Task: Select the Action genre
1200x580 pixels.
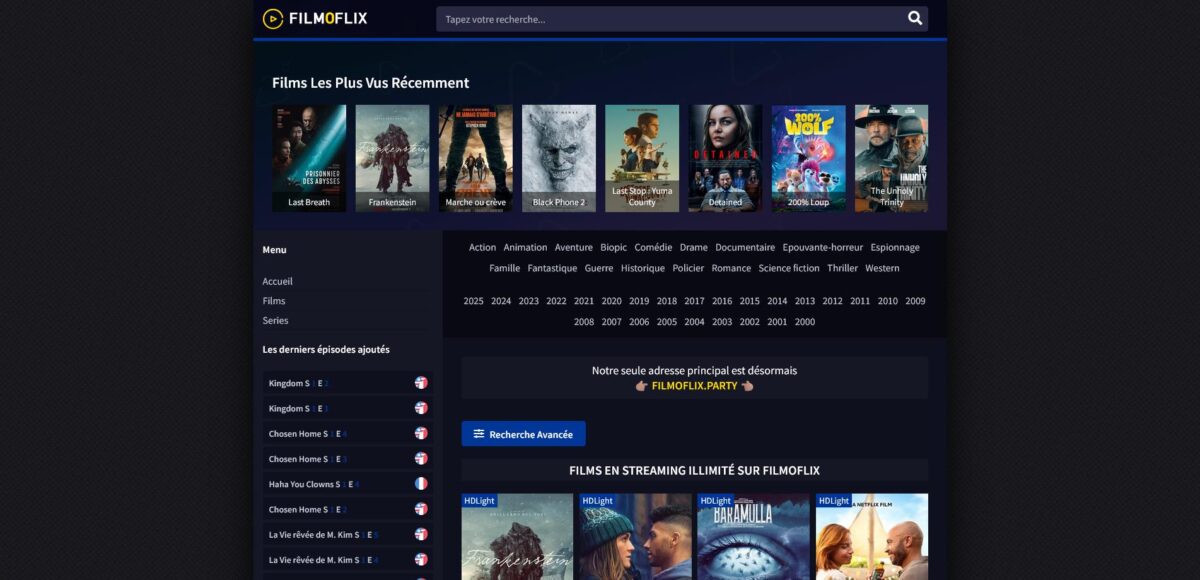Action: pos(482,247)
